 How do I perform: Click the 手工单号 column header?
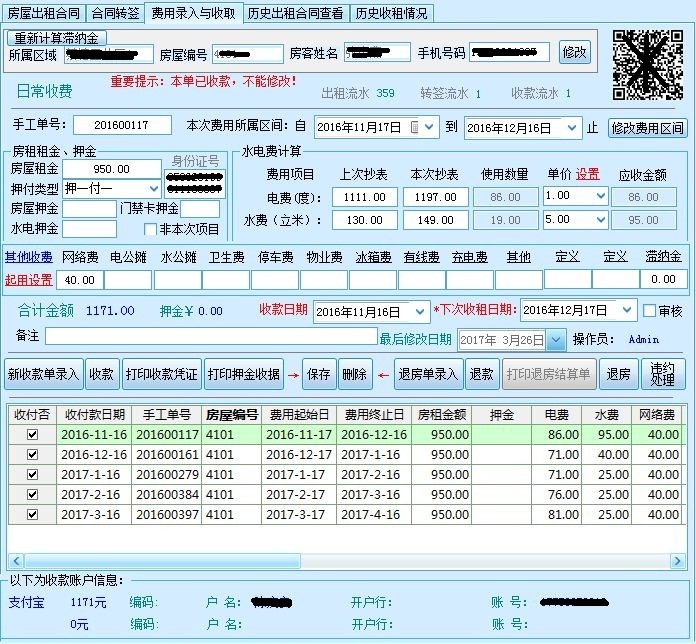click(165, 414)
